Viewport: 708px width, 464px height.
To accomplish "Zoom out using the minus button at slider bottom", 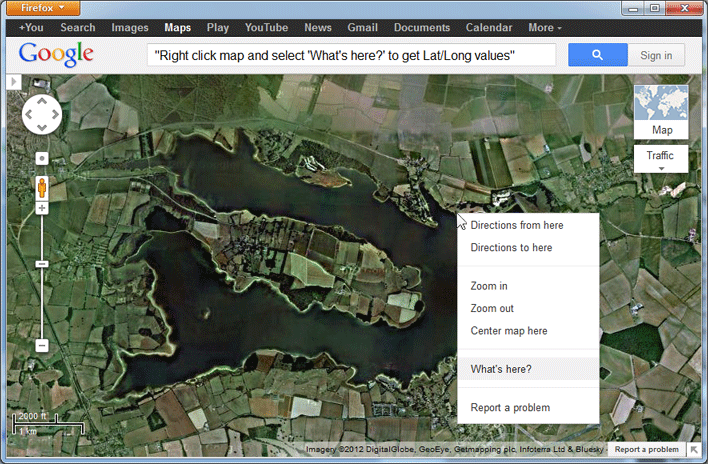I will click(42, 346).
